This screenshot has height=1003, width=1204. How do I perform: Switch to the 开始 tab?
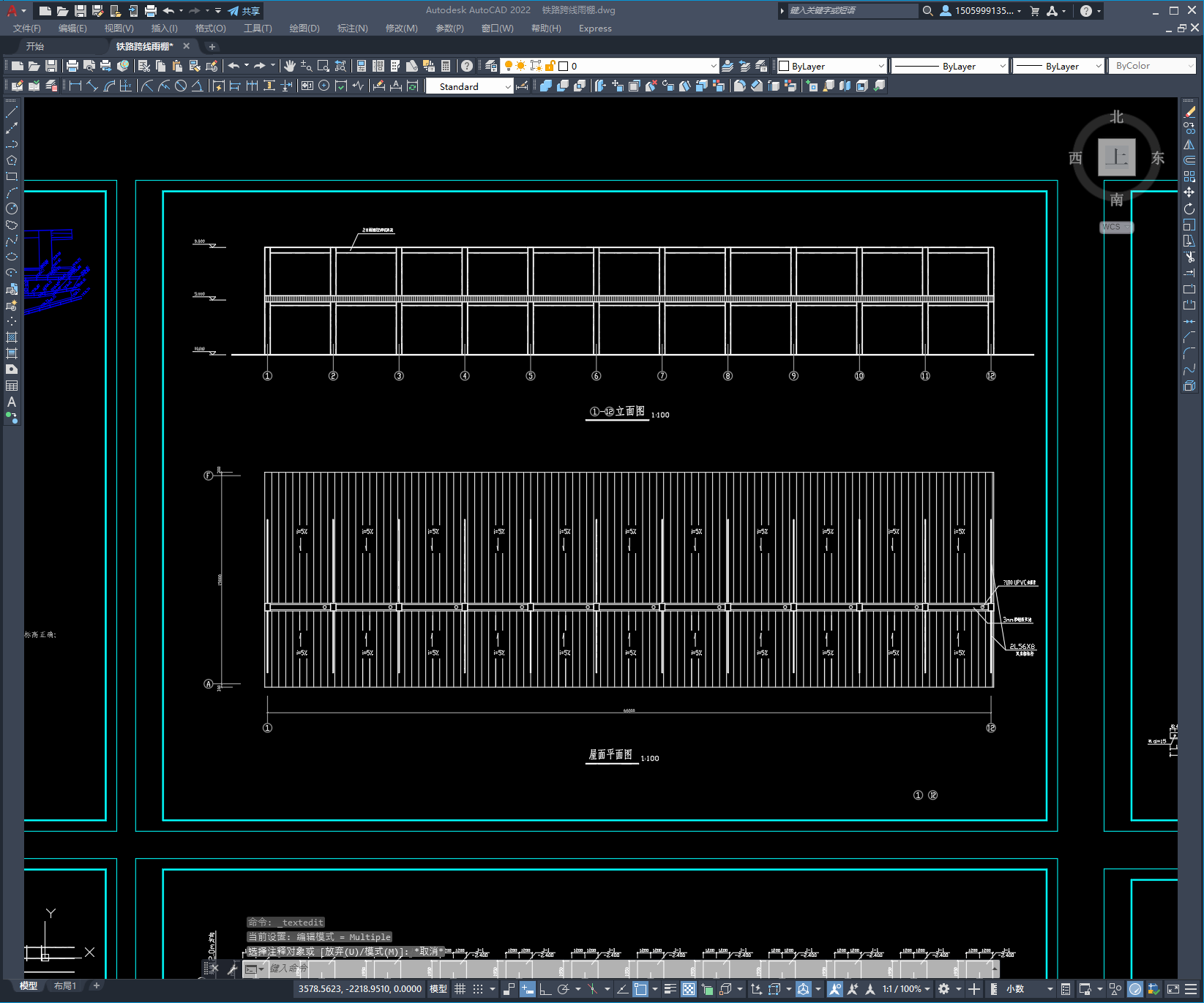[35, 46]
